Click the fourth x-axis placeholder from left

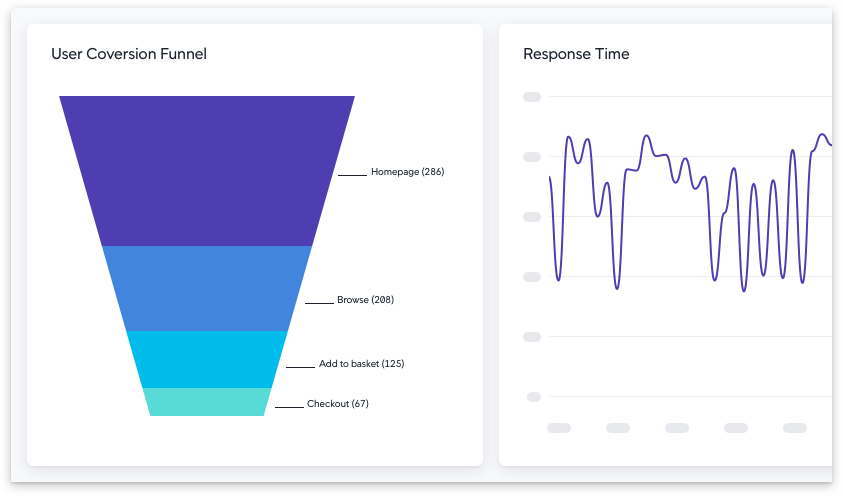[736, 428]
